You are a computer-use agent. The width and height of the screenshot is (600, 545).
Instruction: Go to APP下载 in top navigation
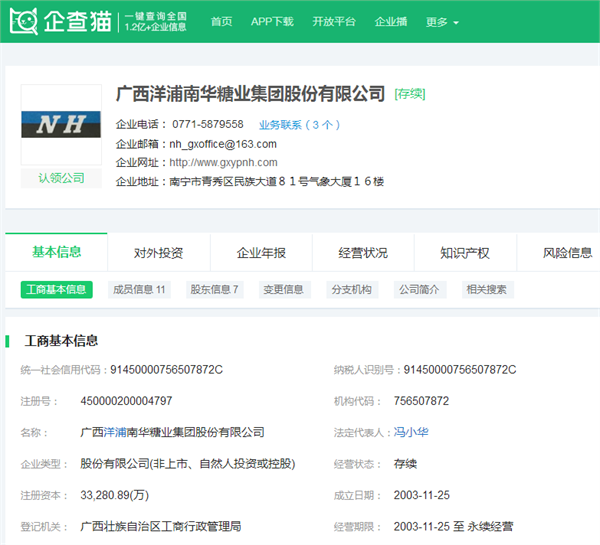point(272,22)
